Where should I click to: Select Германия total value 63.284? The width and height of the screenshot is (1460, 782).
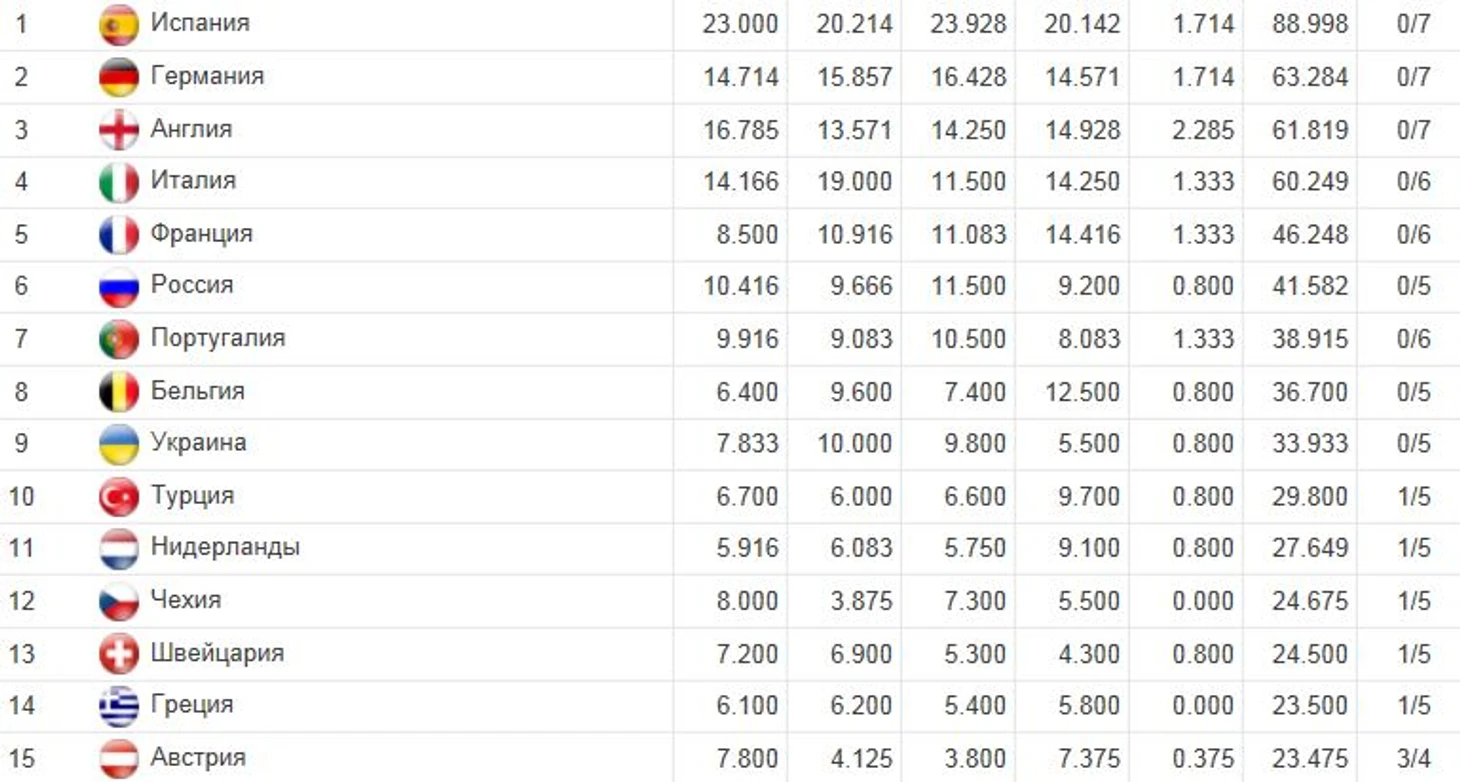pyautogui.click(x=1310, y=77)
